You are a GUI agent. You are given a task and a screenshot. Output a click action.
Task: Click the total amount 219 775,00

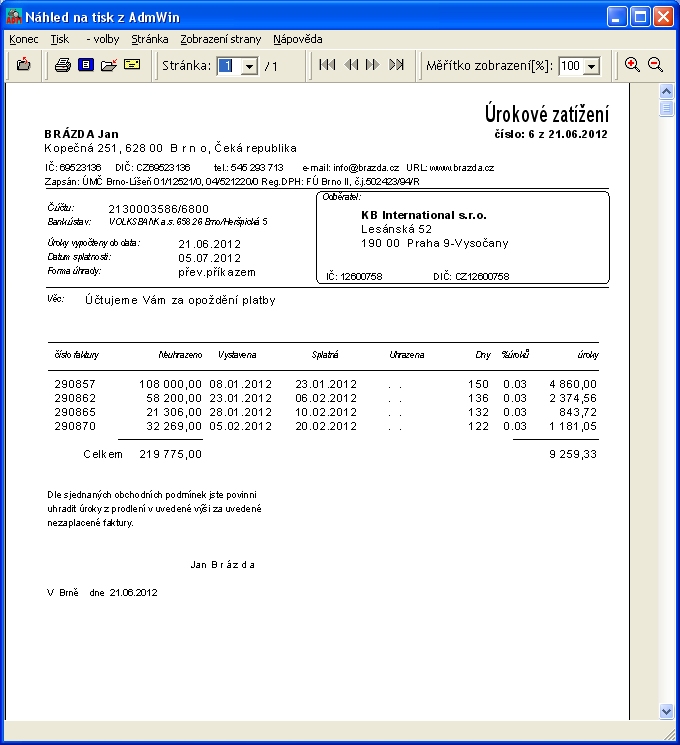coord(170,454)
